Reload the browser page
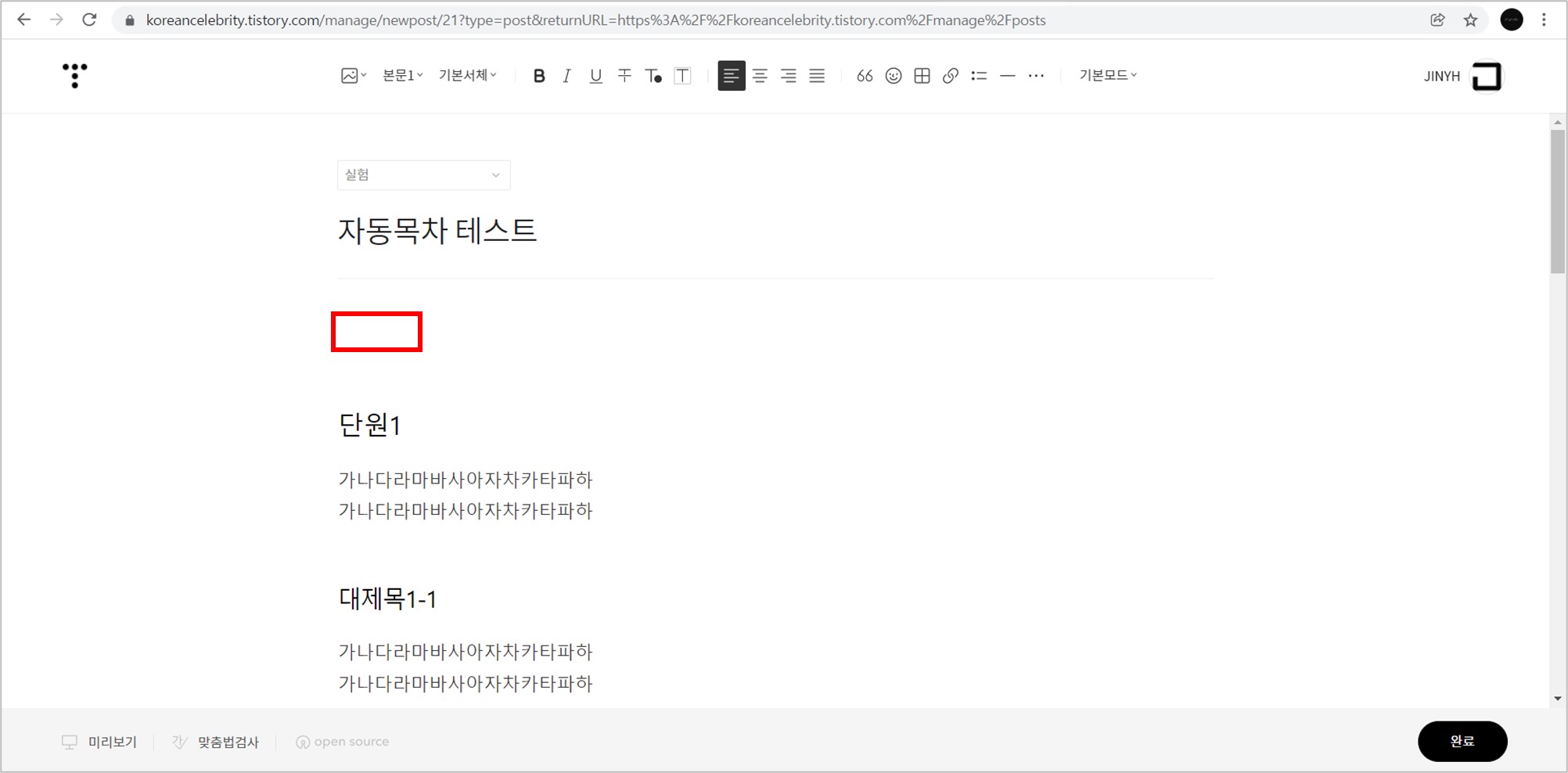1568x773 pixels. 89,20
